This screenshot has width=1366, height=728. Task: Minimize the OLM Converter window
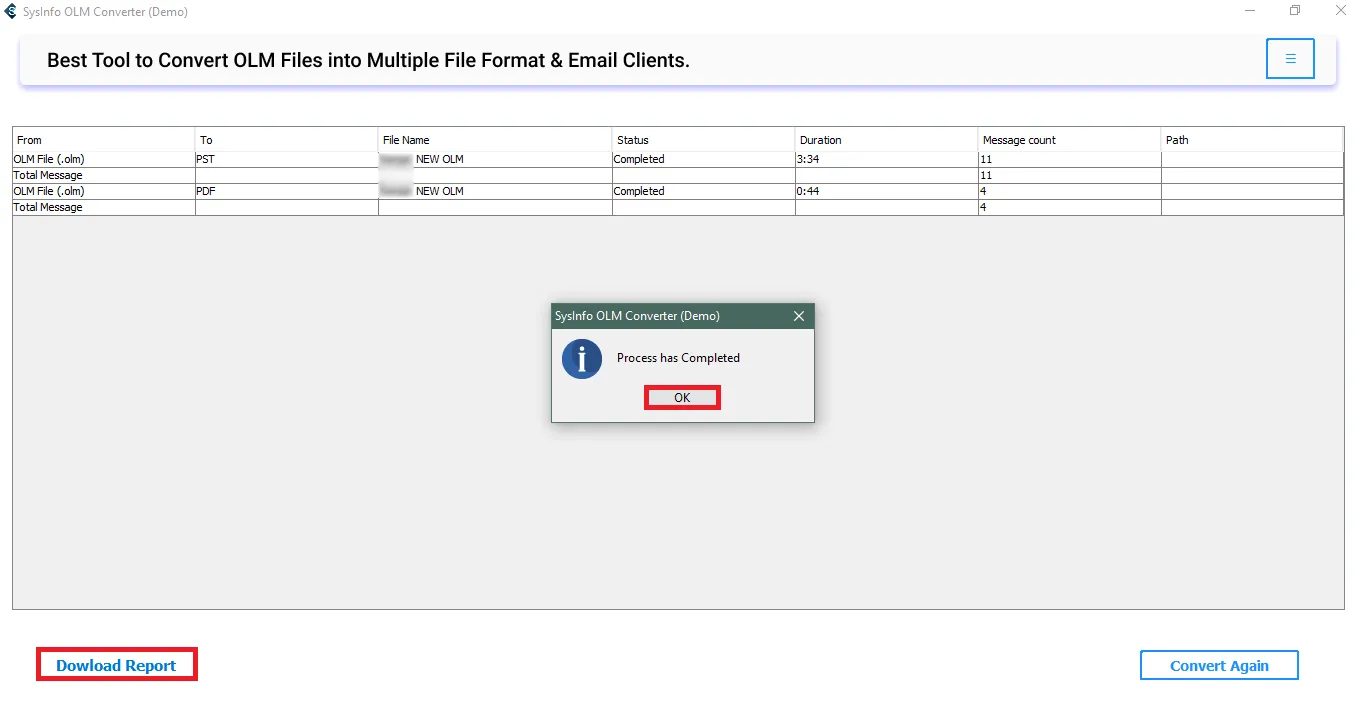pos(1250,11)
